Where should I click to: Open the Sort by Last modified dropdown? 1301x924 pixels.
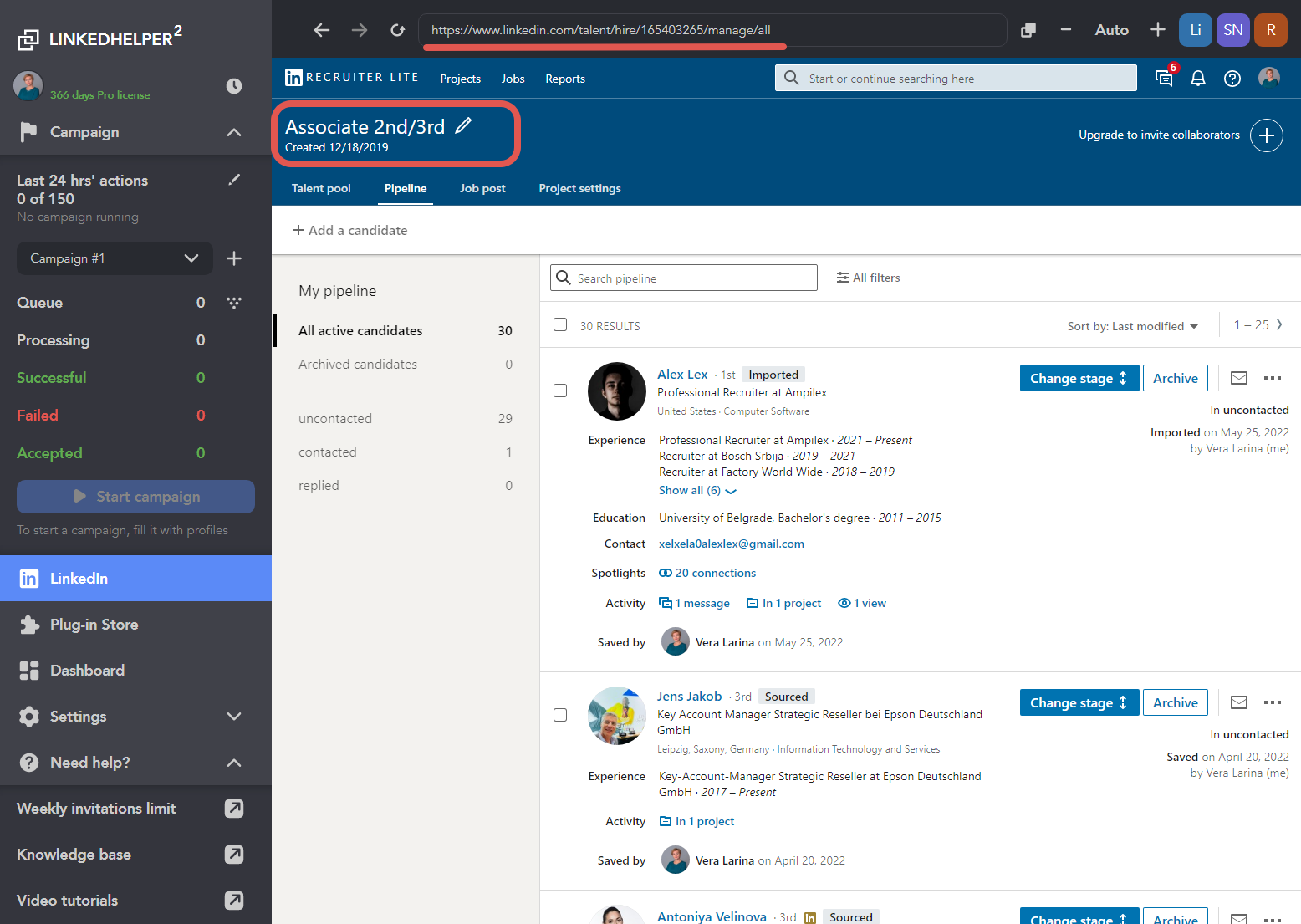1132,326
